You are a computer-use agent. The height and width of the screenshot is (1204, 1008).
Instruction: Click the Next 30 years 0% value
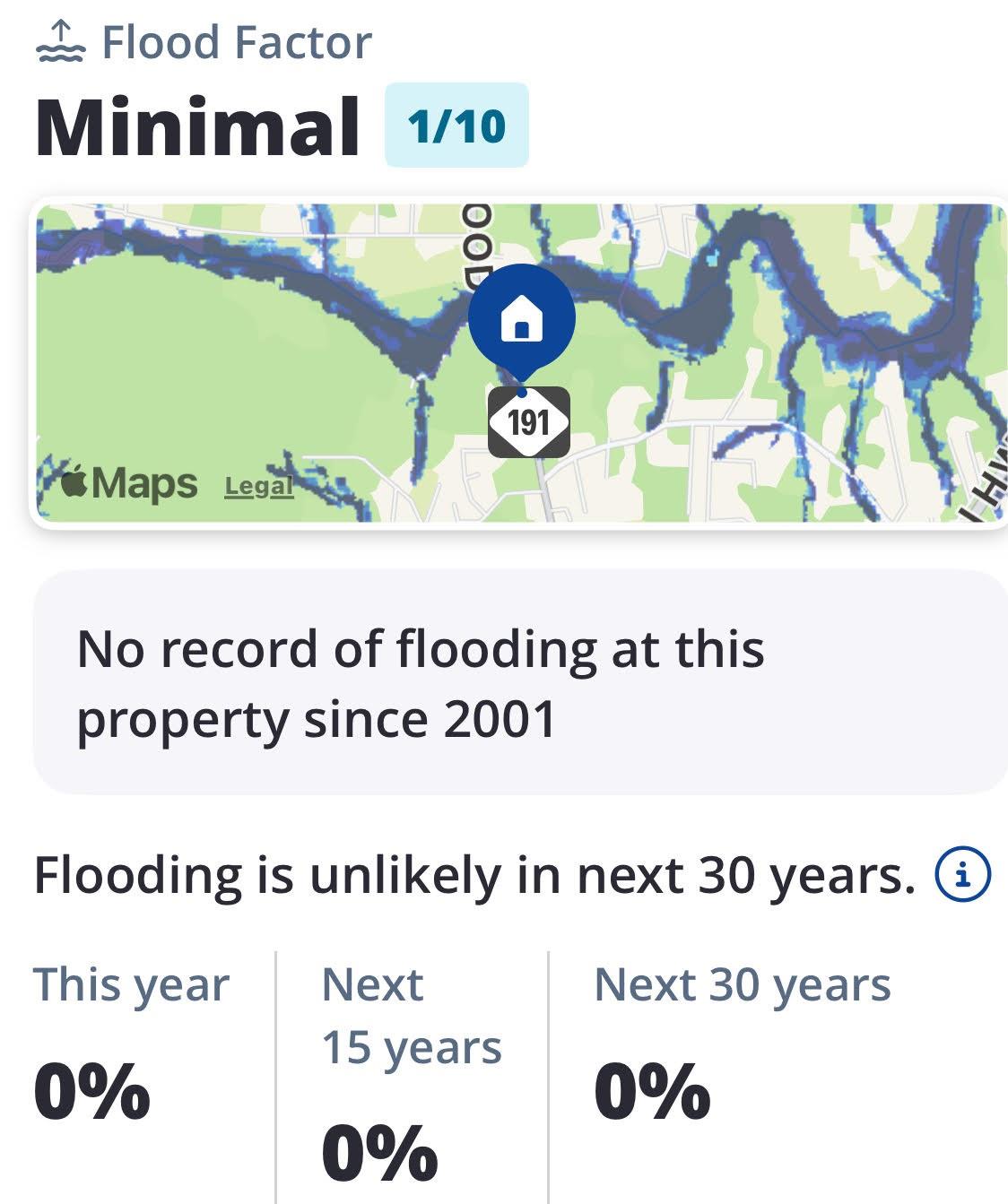coord(652,1091)
